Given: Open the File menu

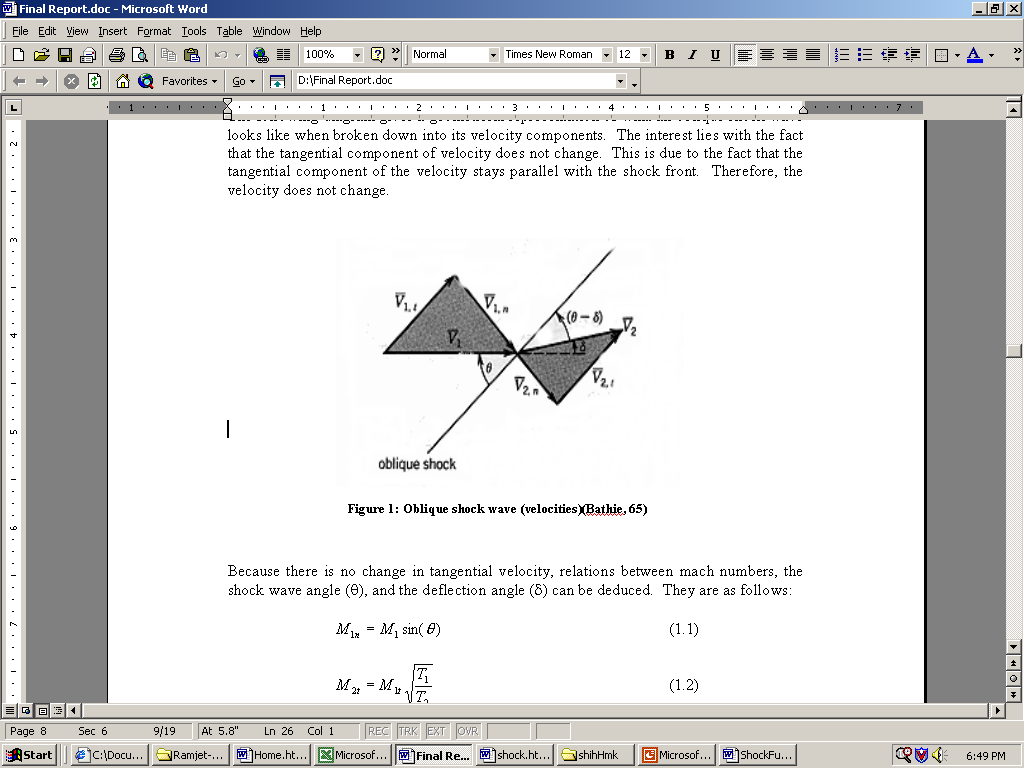Looking at the screenshot, I should pos(20,31).
